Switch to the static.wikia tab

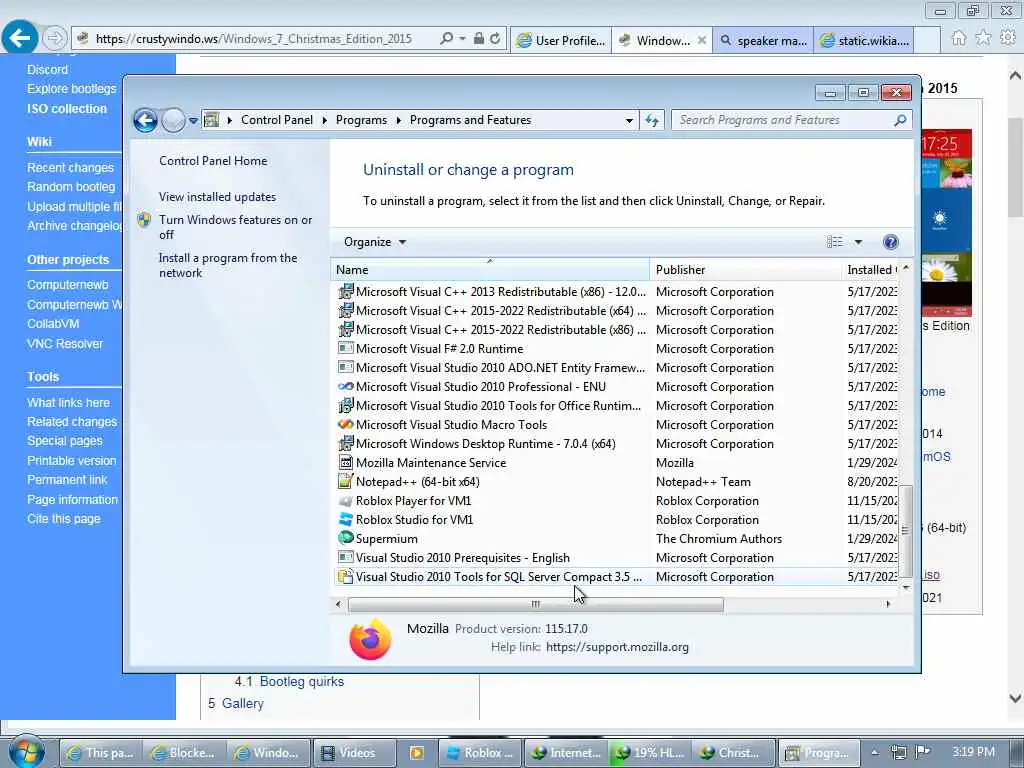(865, 40)
